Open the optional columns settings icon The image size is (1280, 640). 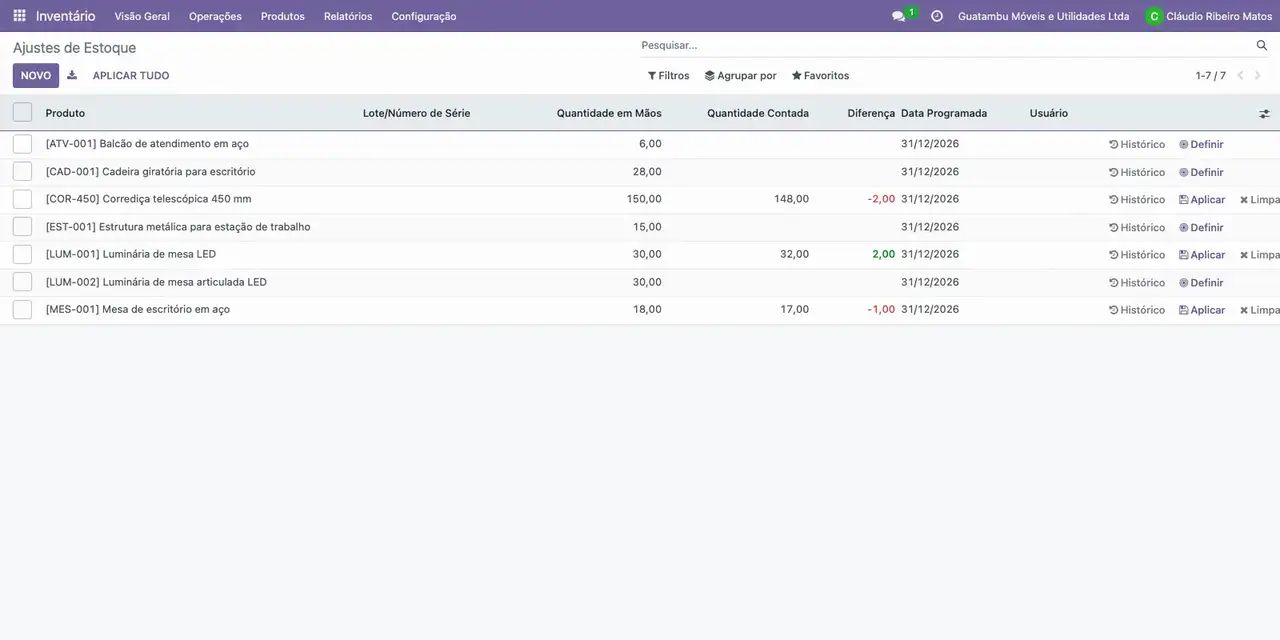(1264, 114)
